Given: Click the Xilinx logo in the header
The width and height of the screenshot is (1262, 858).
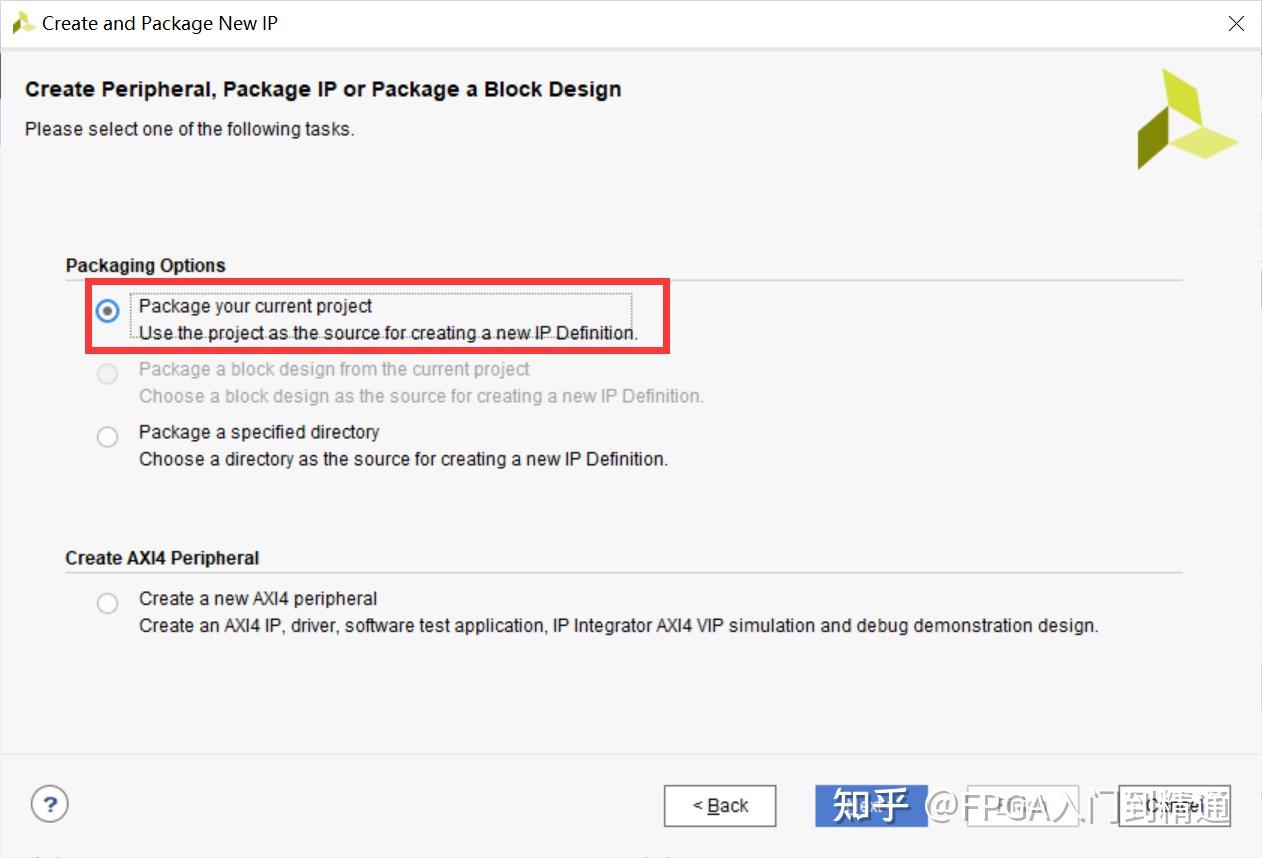Looking at the screenshot, I should coord(1186,119).
